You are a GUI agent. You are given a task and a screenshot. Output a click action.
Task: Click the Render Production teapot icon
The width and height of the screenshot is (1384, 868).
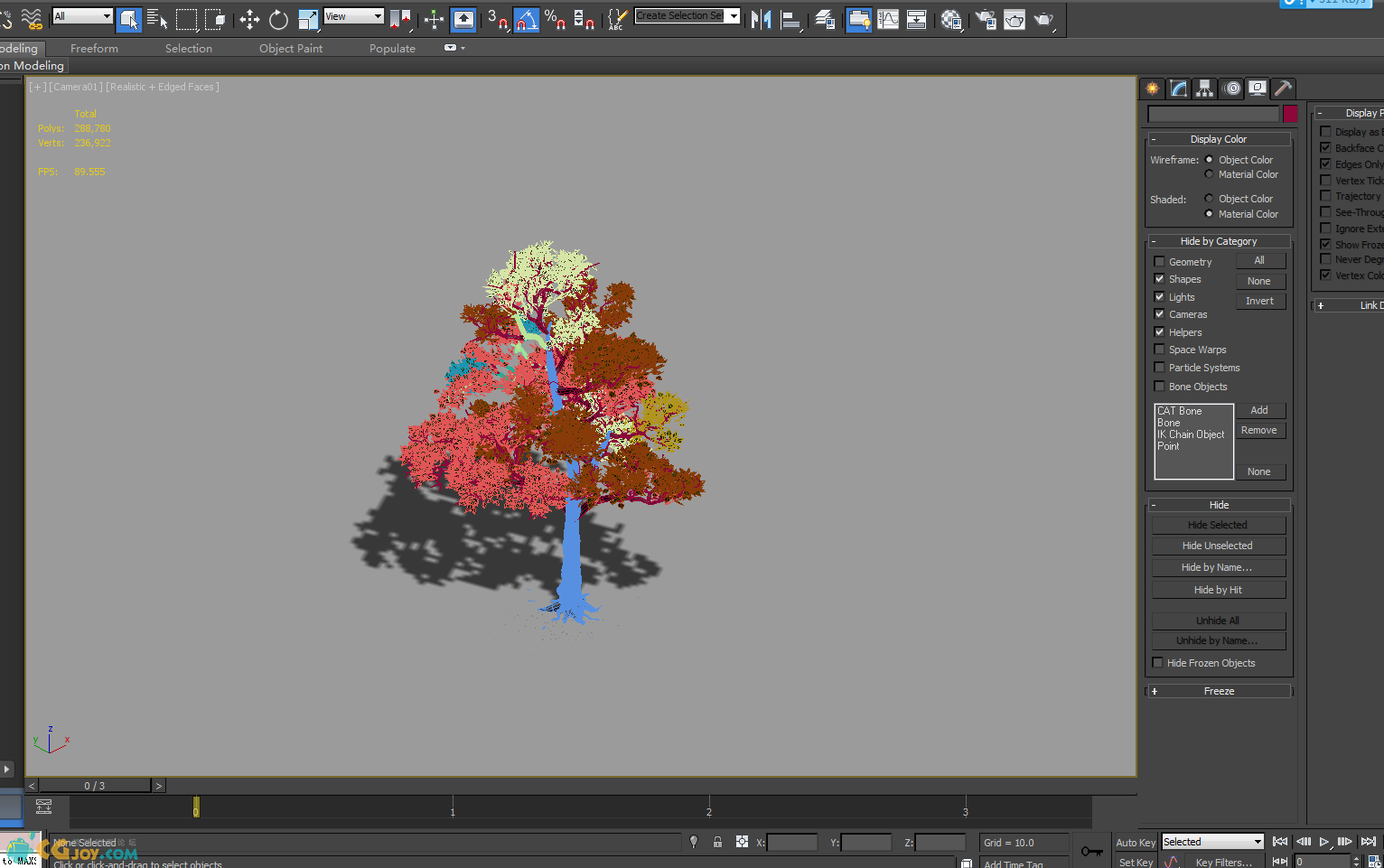1043,19
